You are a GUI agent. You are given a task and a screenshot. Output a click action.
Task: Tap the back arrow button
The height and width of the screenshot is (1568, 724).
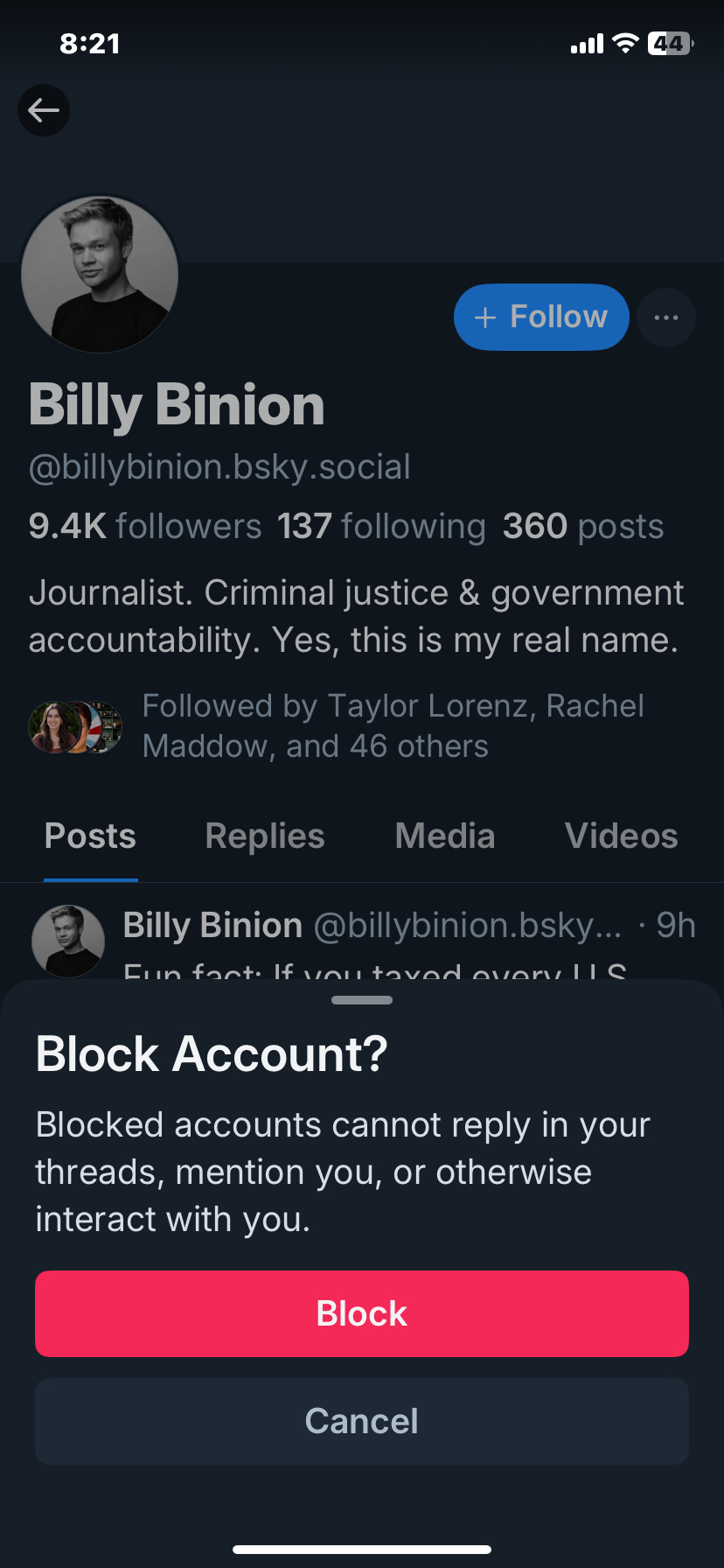pyautogui.click(x=44, y=110)
